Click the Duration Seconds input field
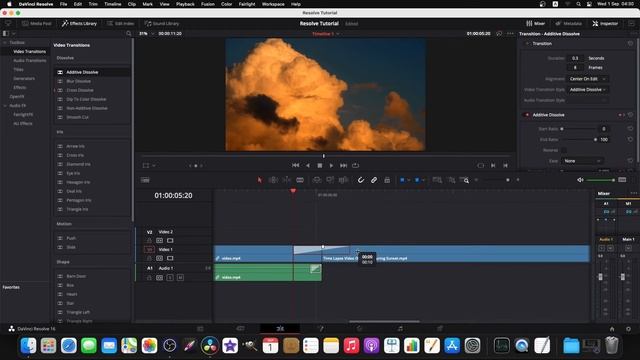This screenshot has width=640, height=360. (575, 58)
